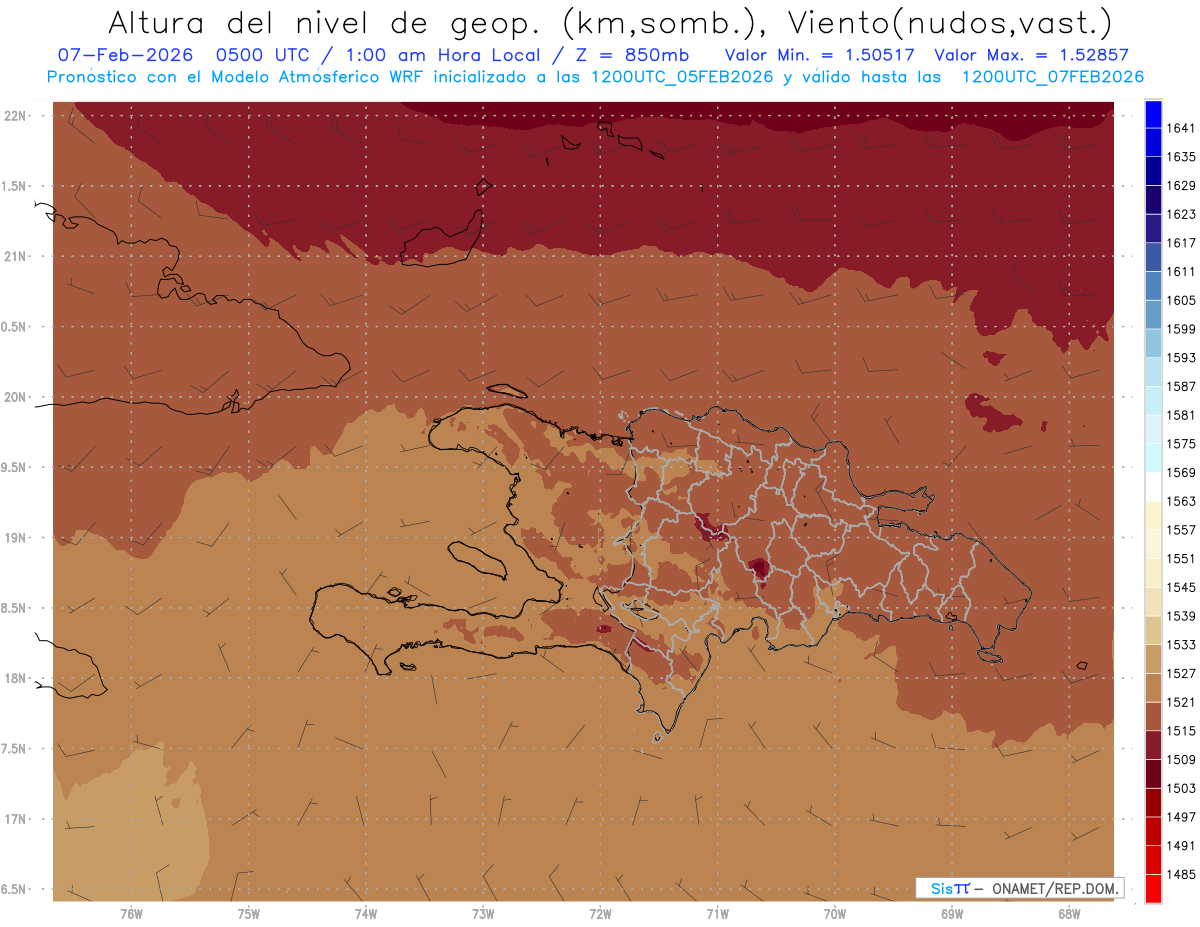
Task: Click the '1617' color scale label
Action: [x=1181, y=243]
